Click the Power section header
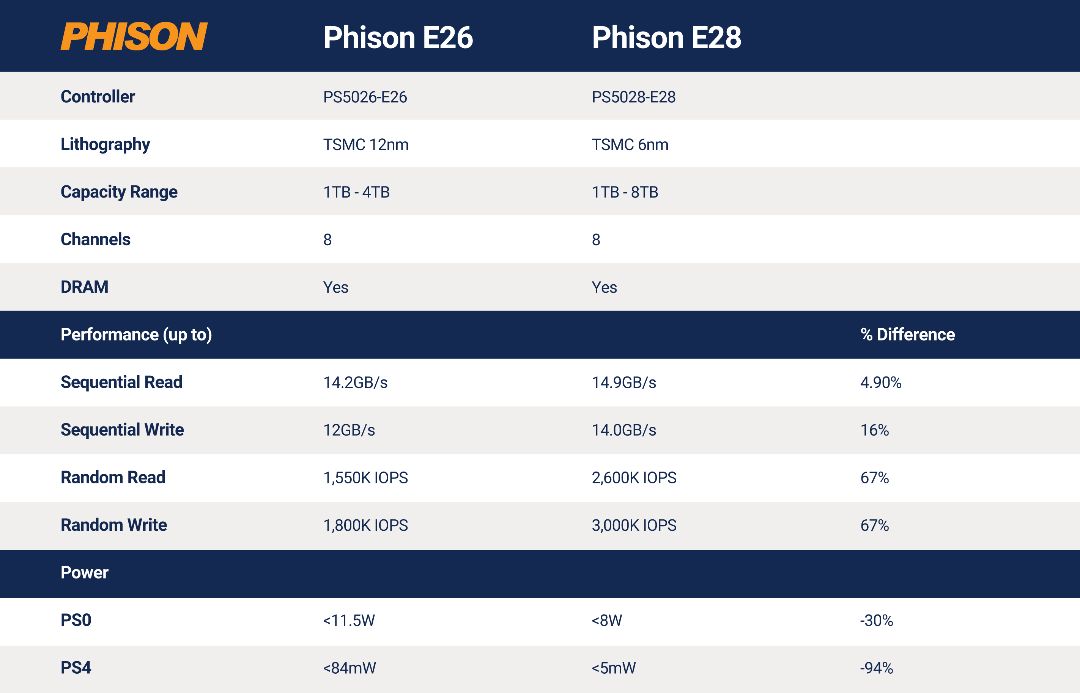Screen dimensions: 1080x693 coord(85,572)
